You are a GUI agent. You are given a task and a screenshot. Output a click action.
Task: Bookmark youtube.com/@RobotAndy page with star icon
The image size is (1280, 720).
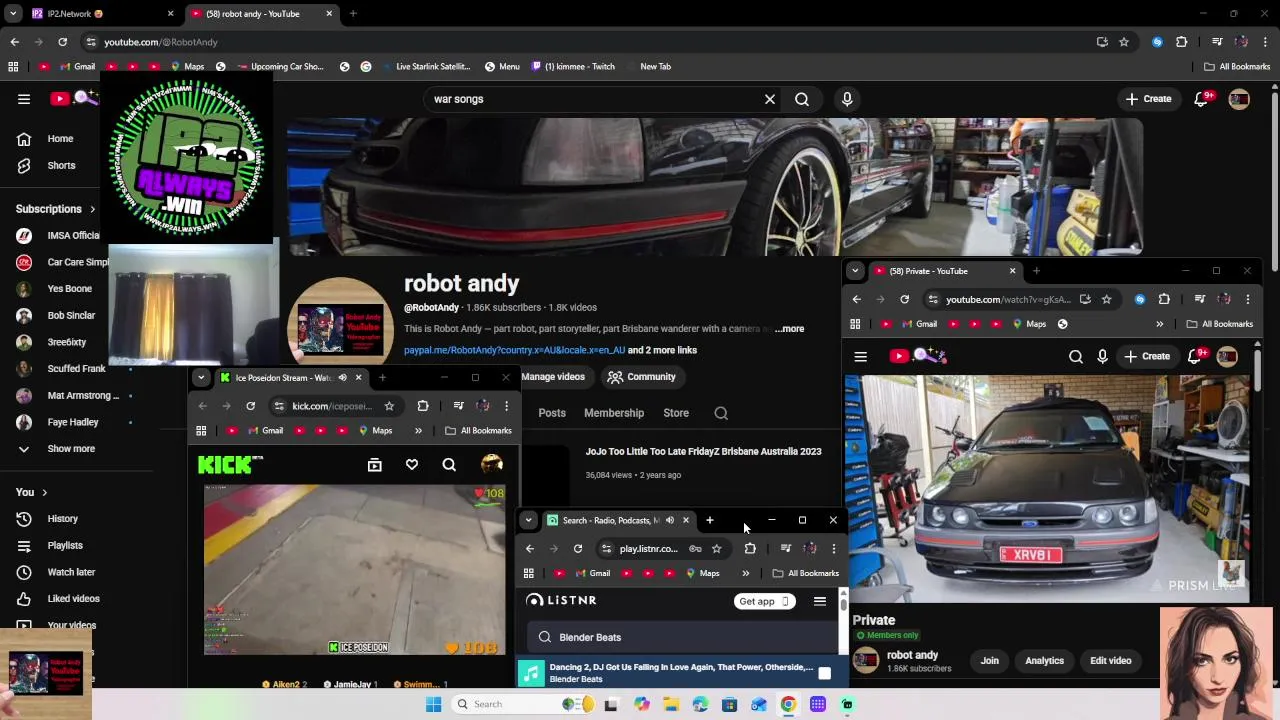click(1124, 42)
